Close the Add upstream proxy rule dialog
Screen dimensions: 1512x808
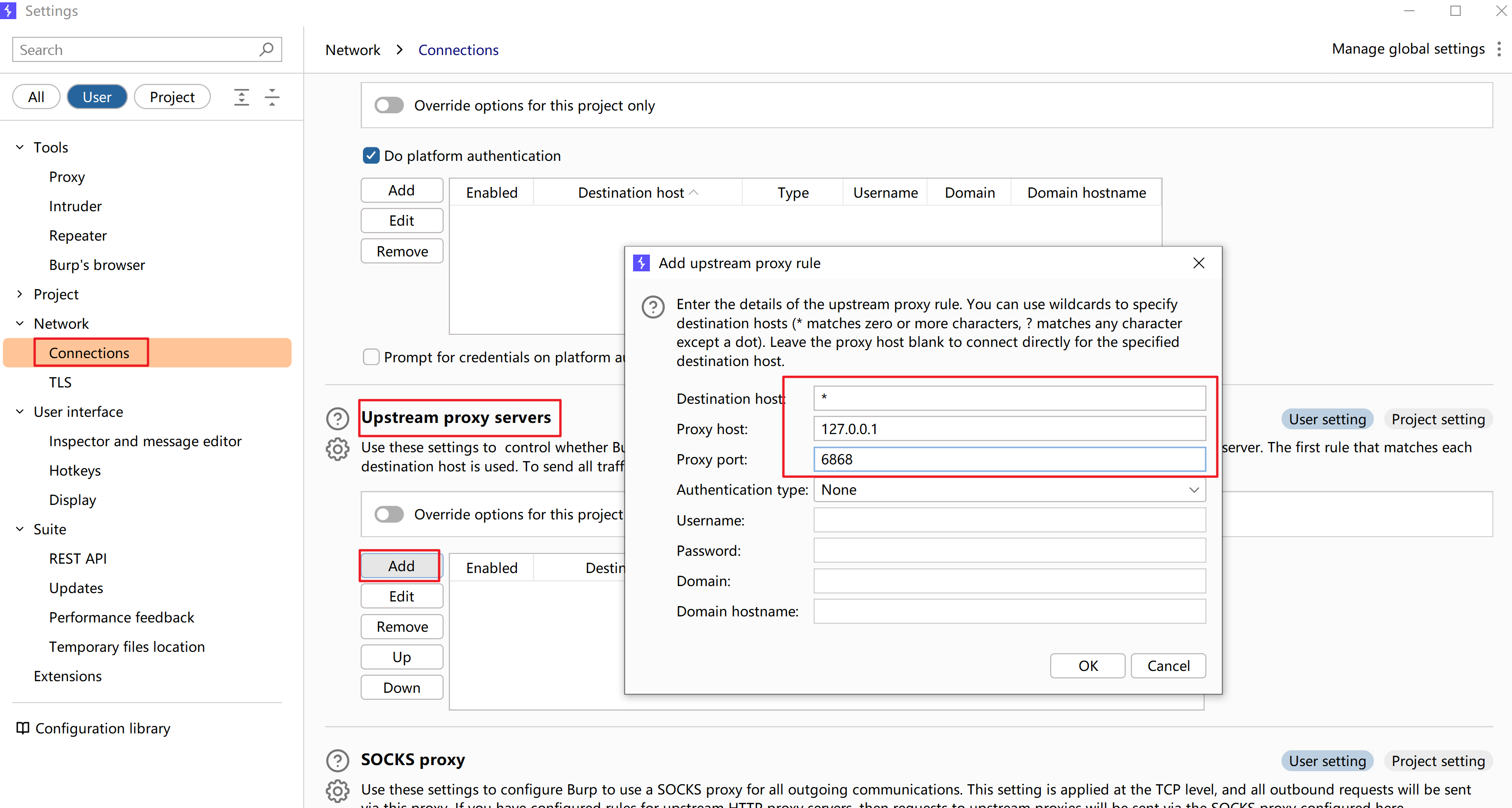[x=1198, y=263]
